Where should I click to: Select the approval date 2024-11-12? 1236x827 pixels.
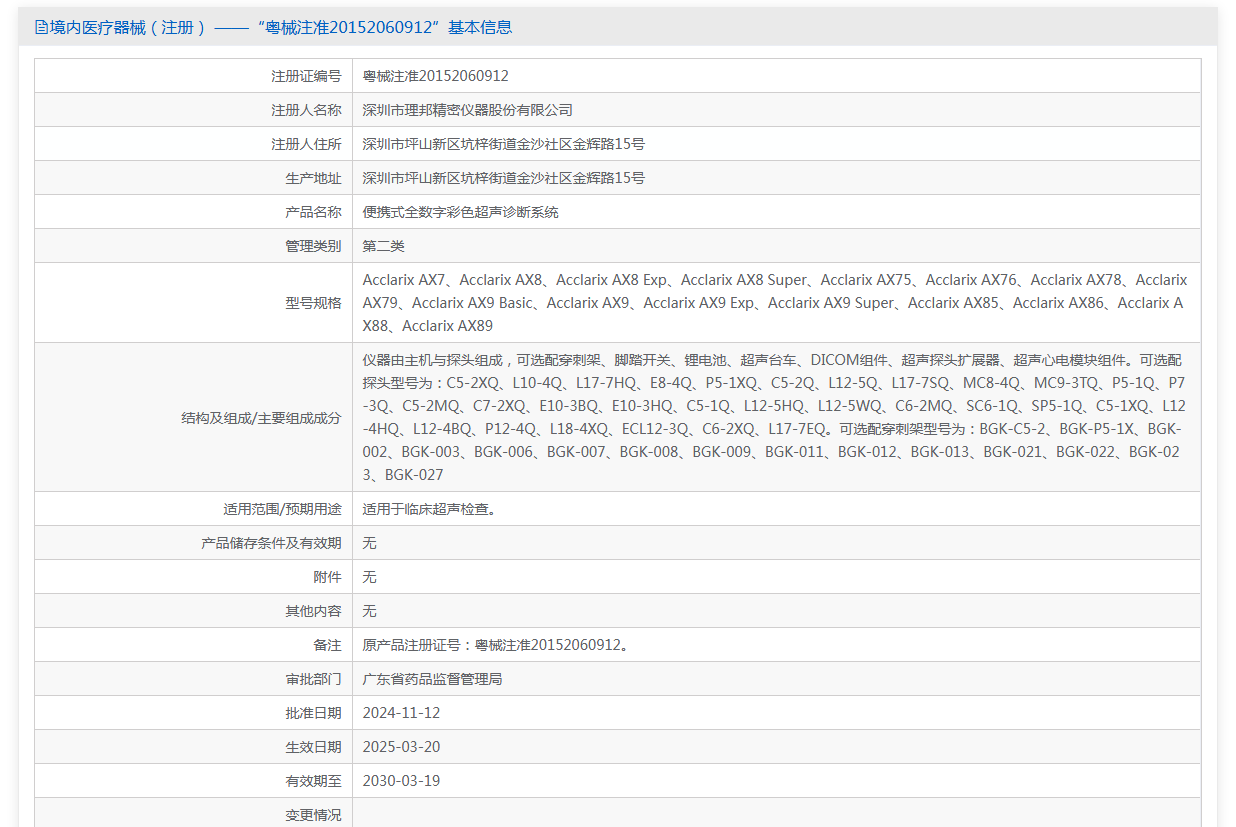(401, 713)
